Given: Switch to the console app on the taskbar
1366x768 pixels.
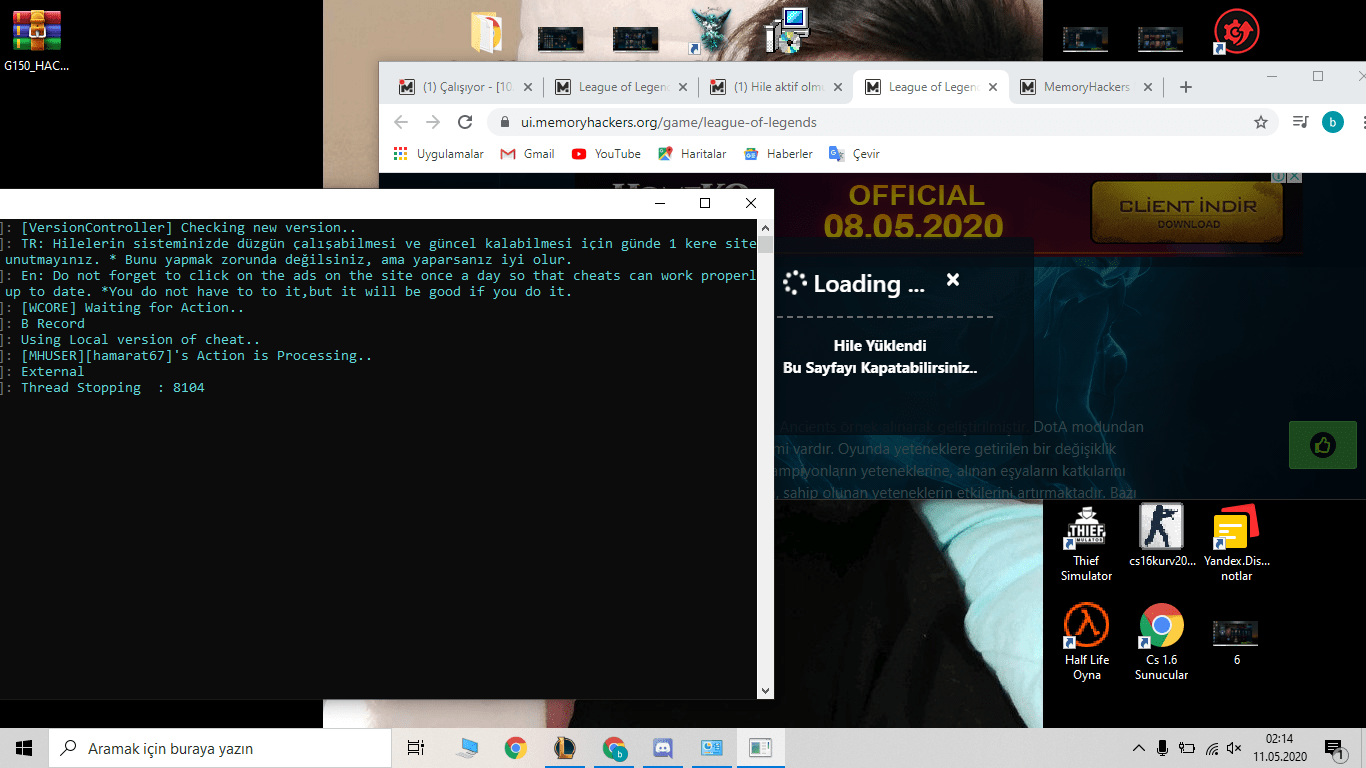Looking at the screenshot, I should [x=760, y=748].
